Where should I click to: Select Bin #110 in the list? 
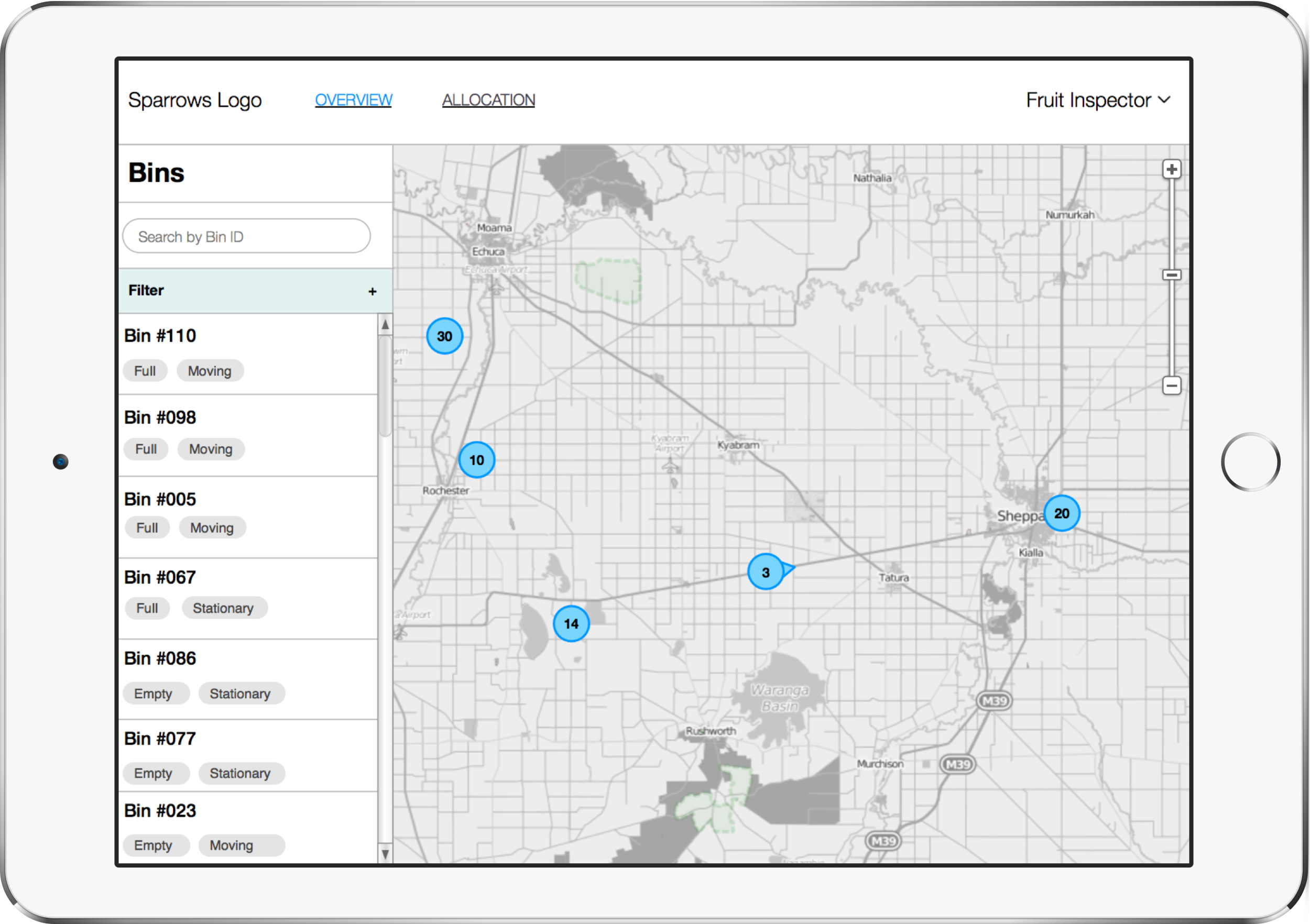coord(160,335)
